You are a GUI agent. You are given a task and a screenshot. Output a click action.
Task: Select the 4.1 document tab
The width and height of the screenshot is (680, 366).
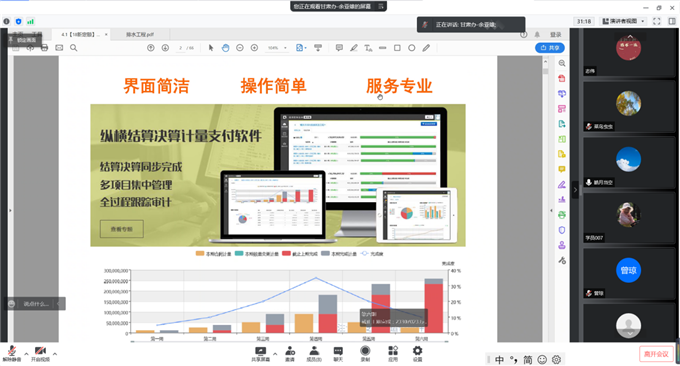82,34
